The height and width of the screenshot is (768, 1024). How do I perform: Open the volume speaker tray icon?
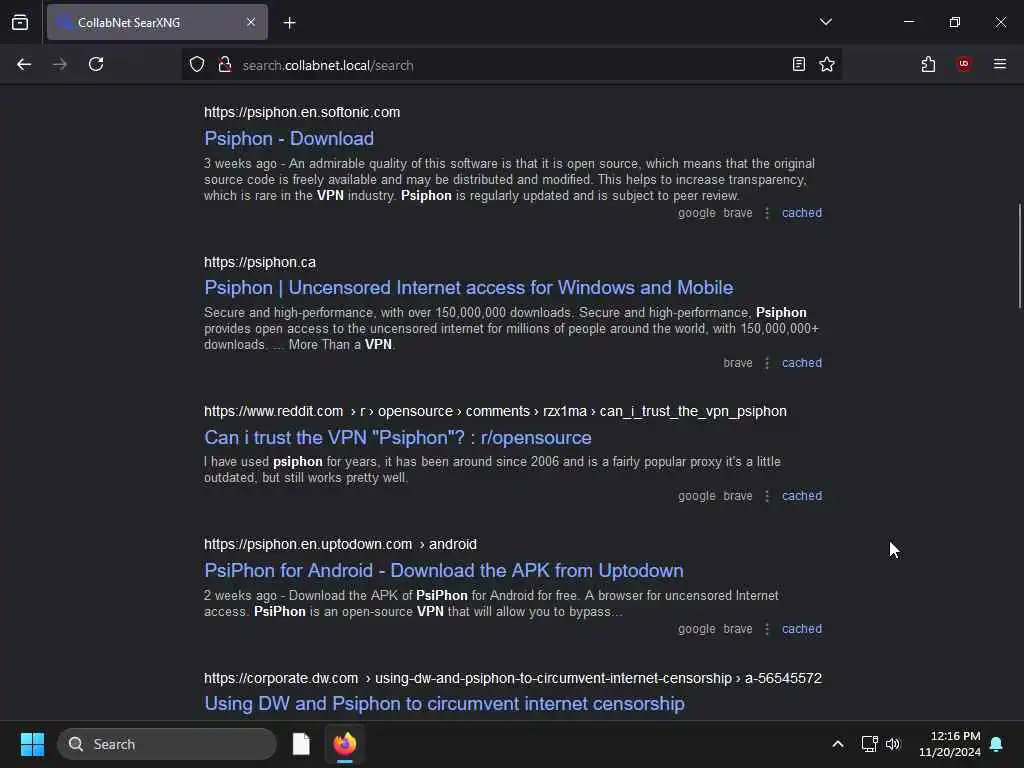[893, 744]
